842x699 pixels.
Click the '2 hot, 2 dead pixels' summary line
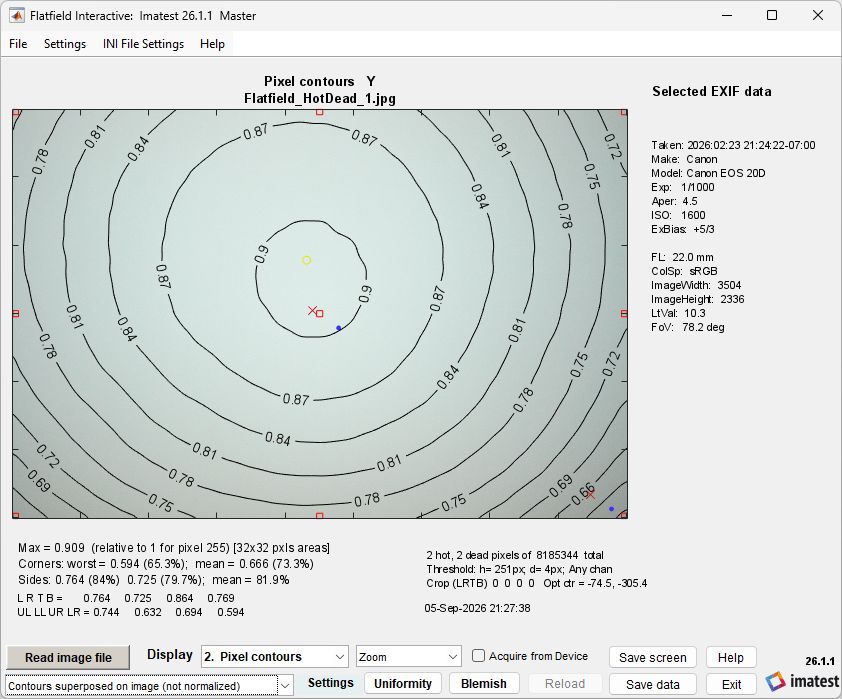point(515,555)
